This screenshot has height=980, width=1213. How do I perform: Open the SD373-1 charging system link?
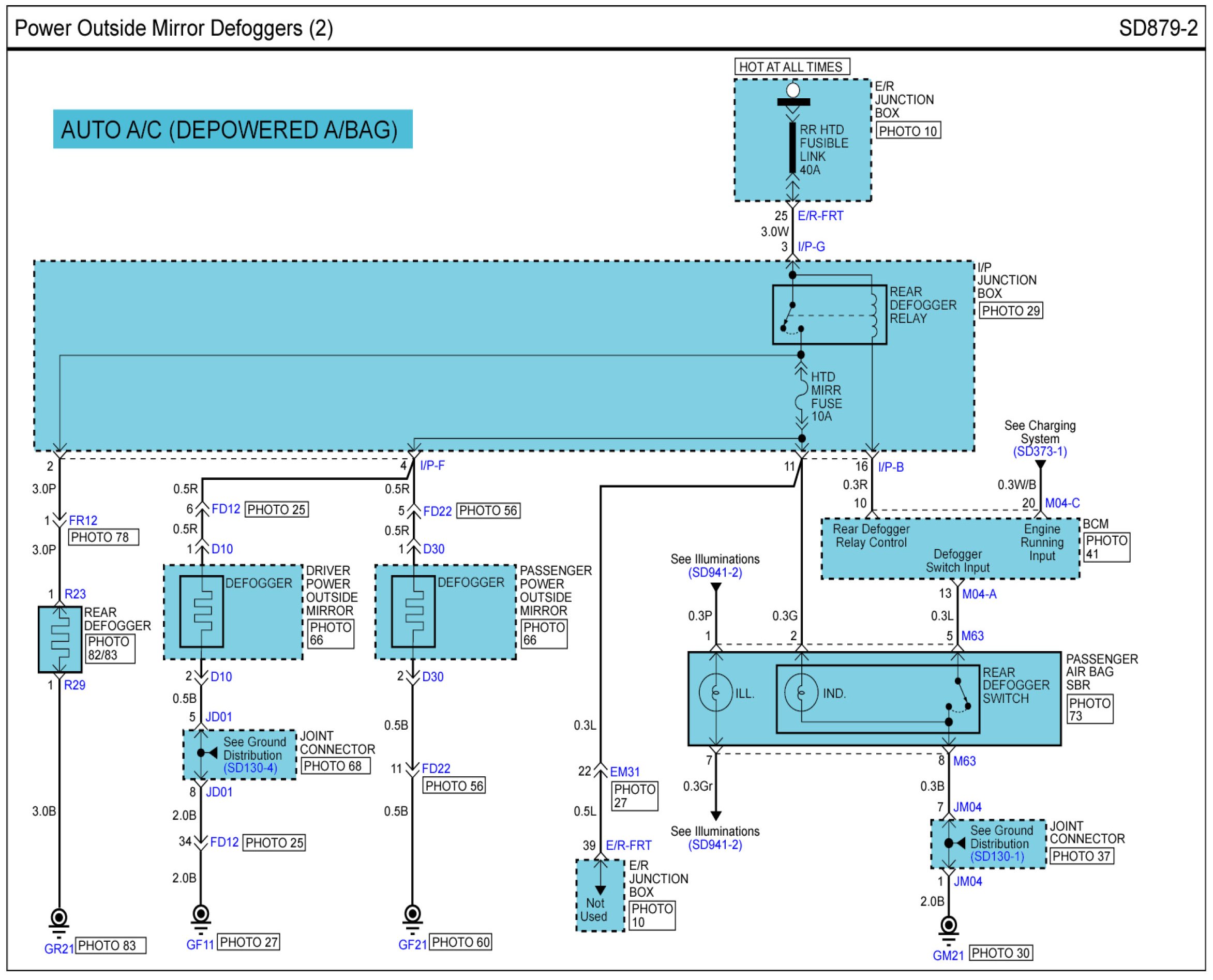tap(1040, 452)
